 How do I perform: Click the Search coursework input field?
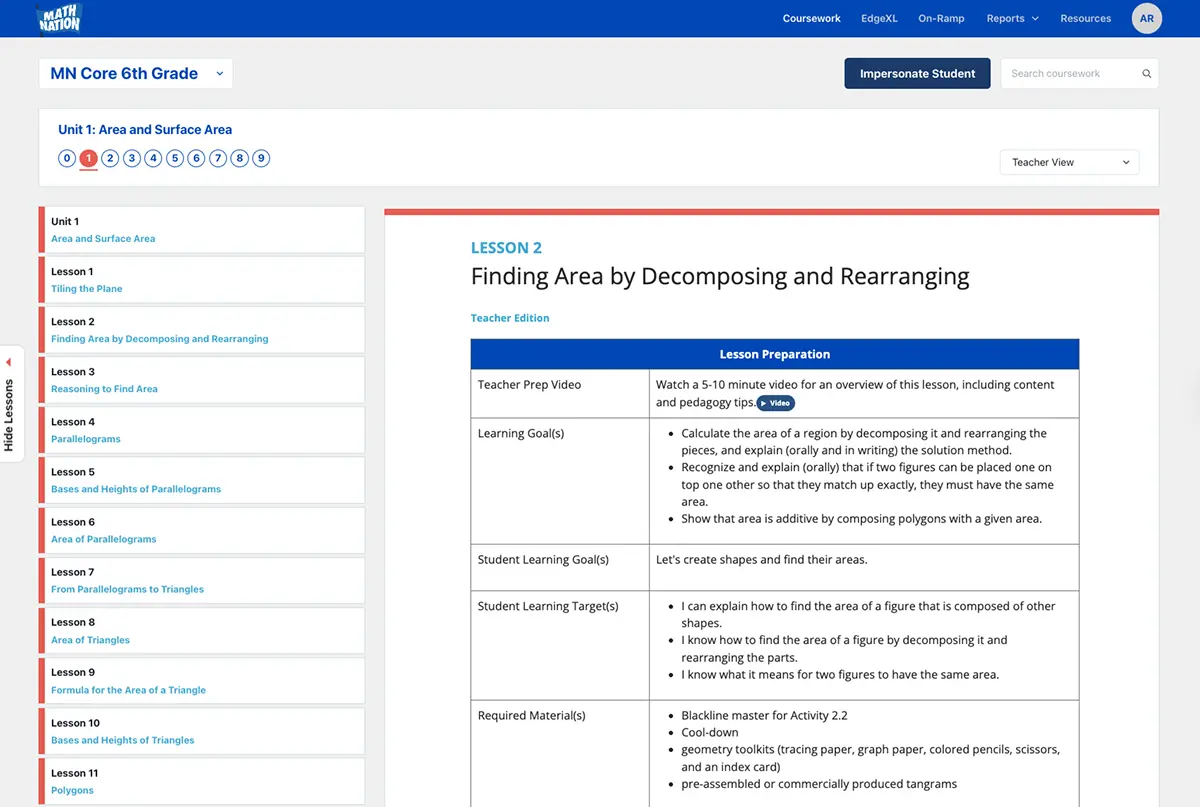1070,74
